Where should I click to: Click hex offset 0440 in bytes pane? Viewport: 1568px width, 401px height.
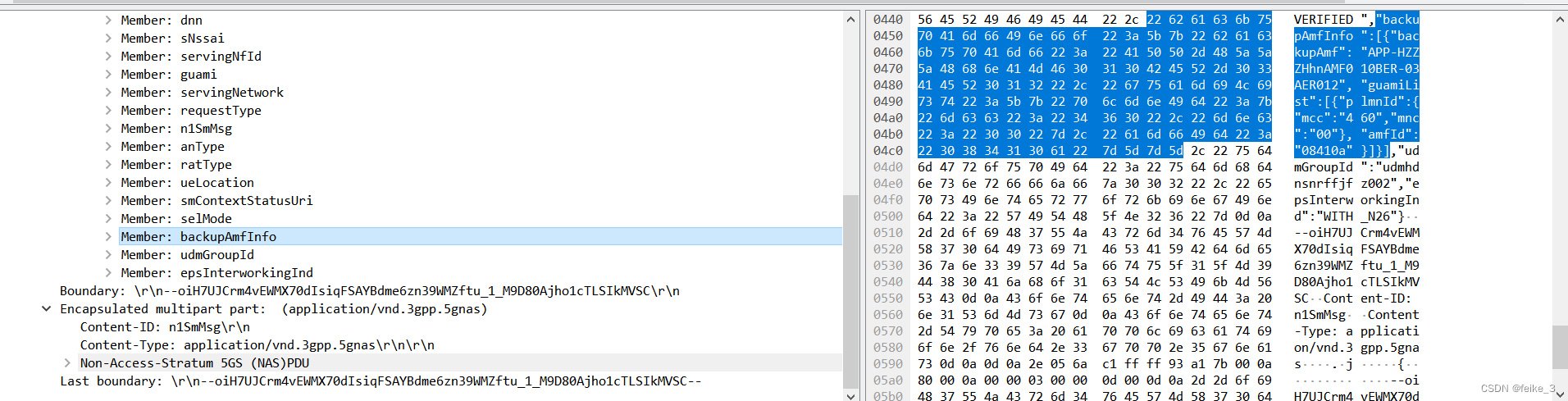(x=888, y=19)
